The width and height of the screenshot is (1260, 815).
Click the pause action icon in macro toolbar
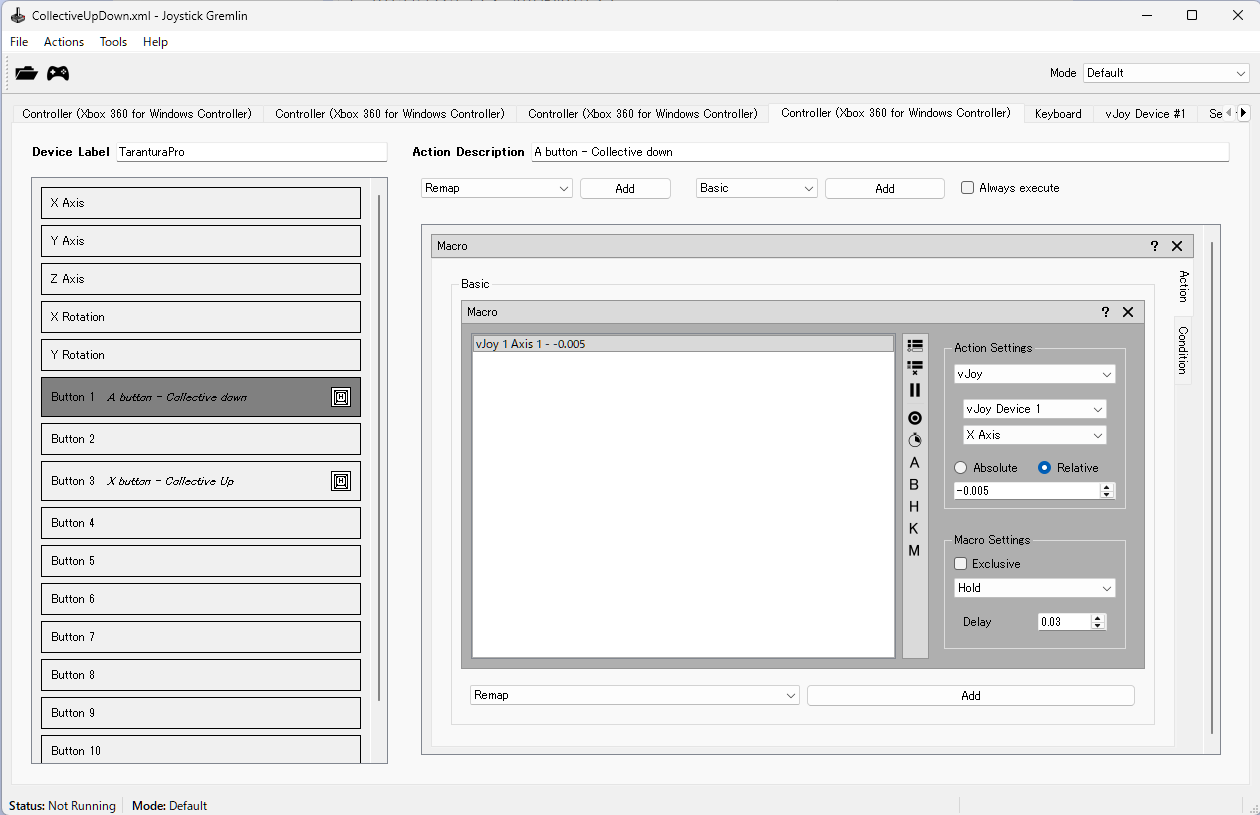(914, 390)
